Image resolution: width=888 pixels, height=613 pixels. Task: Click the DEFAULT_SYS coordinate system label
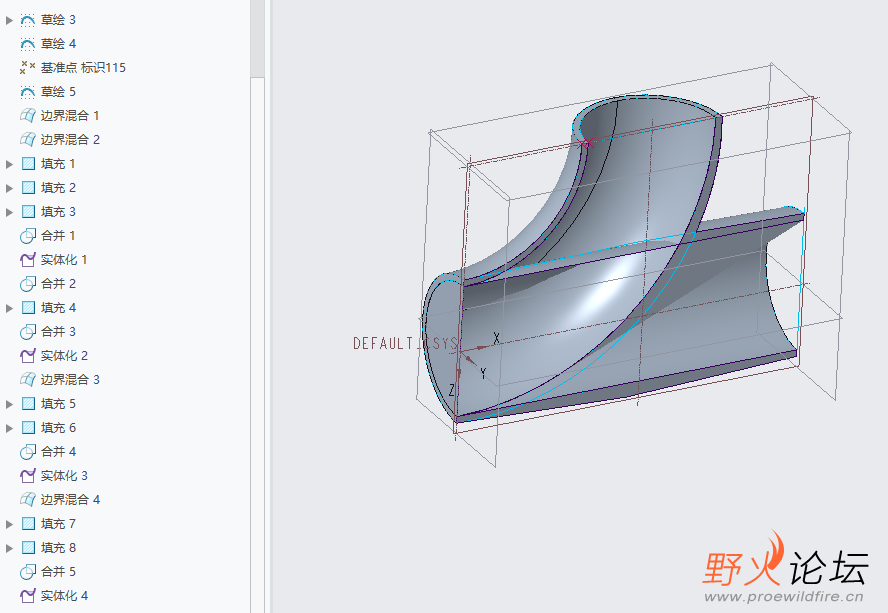coord(405,343)
